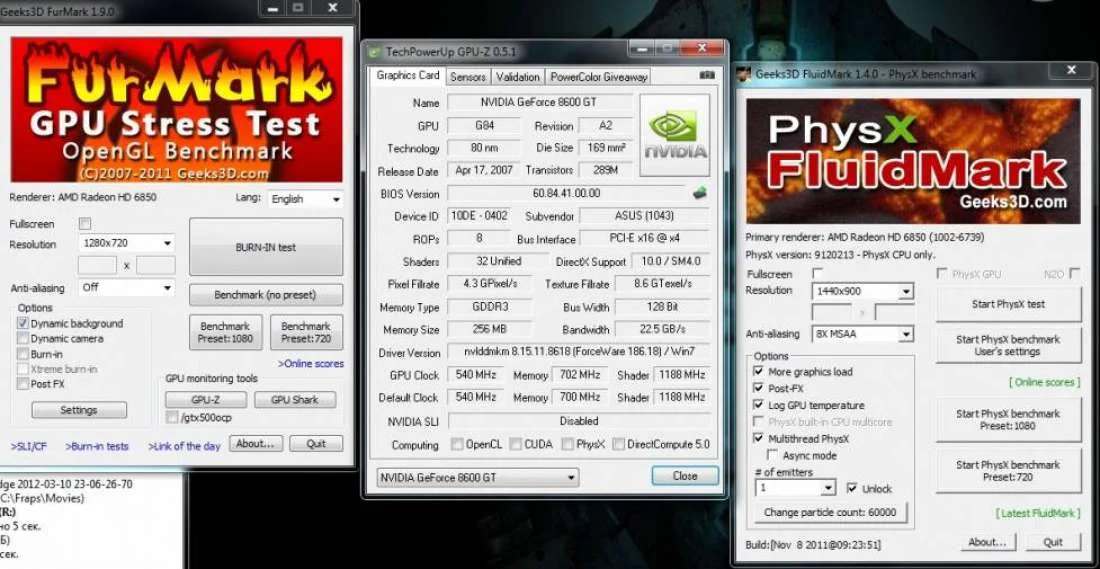Screen dimensions: 1100x569
Task: Click BIOS save chip icon in GPU-Z
Action: [699, 193]
